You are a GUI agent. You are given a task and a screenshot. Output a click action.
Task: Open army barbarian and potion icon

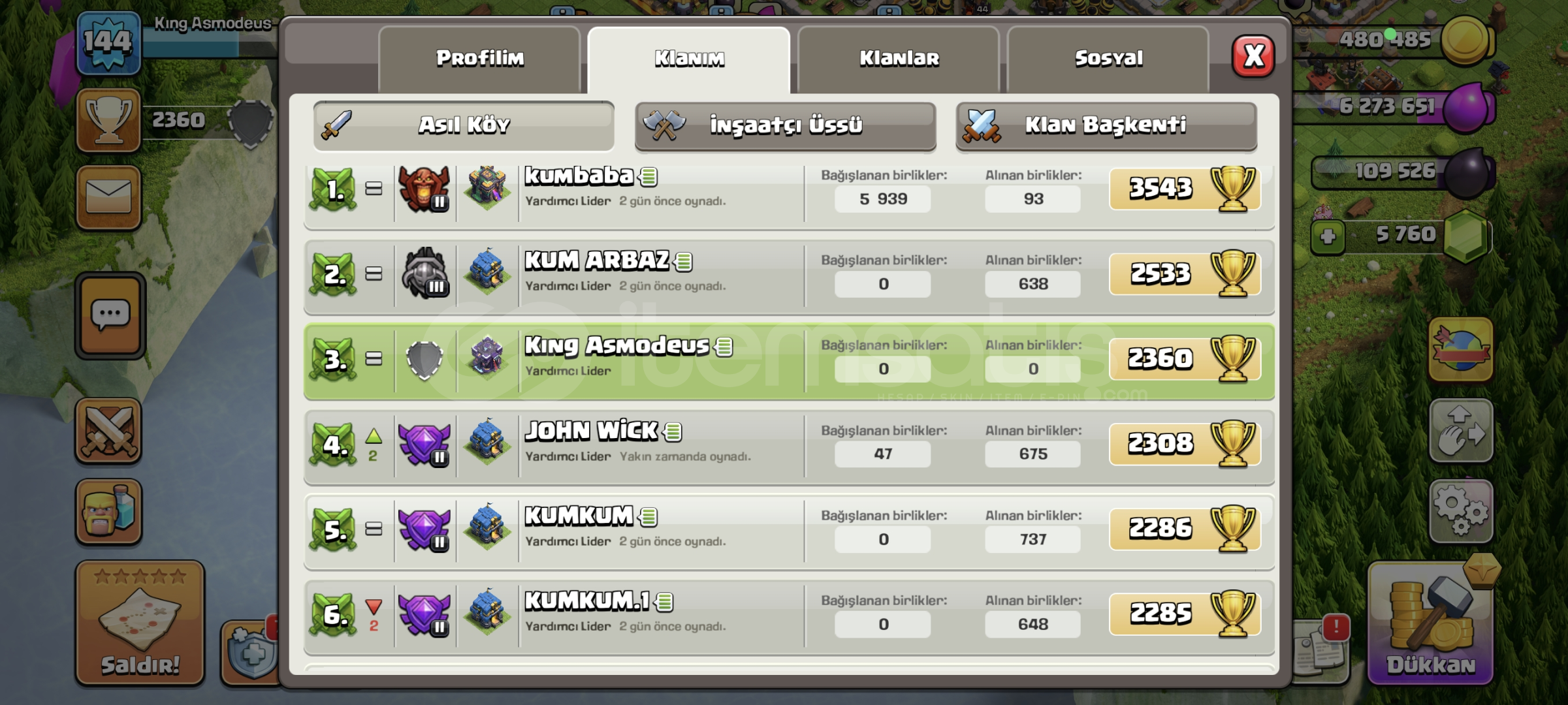108,512
